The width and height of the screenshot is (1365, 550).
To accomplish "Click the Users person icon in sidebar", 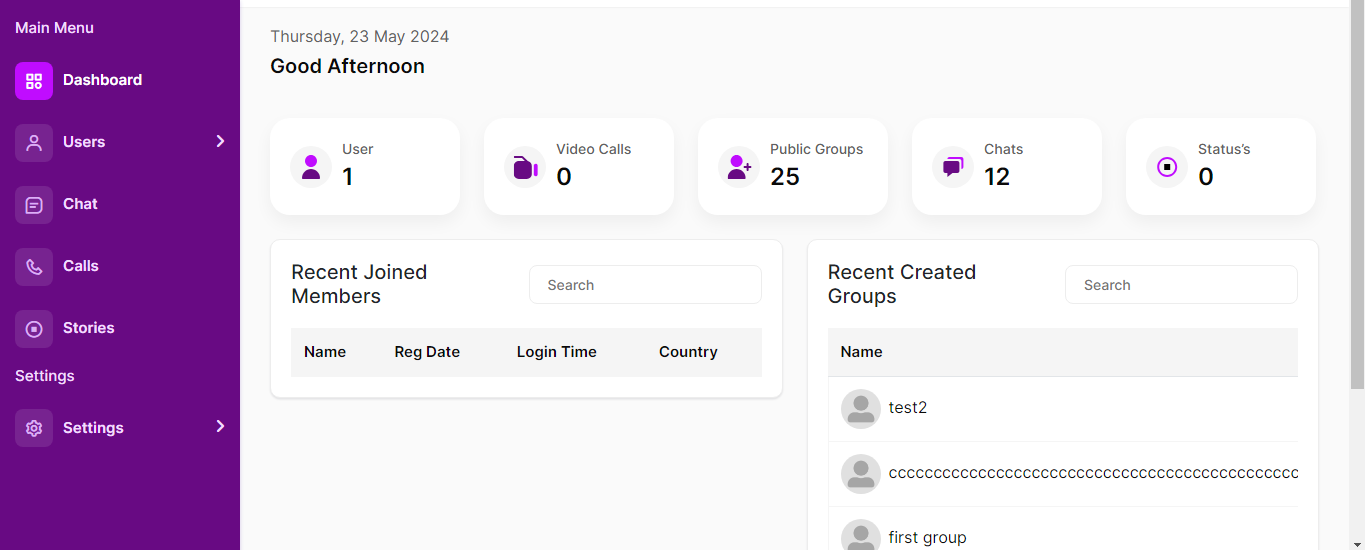I will point(34,143).
